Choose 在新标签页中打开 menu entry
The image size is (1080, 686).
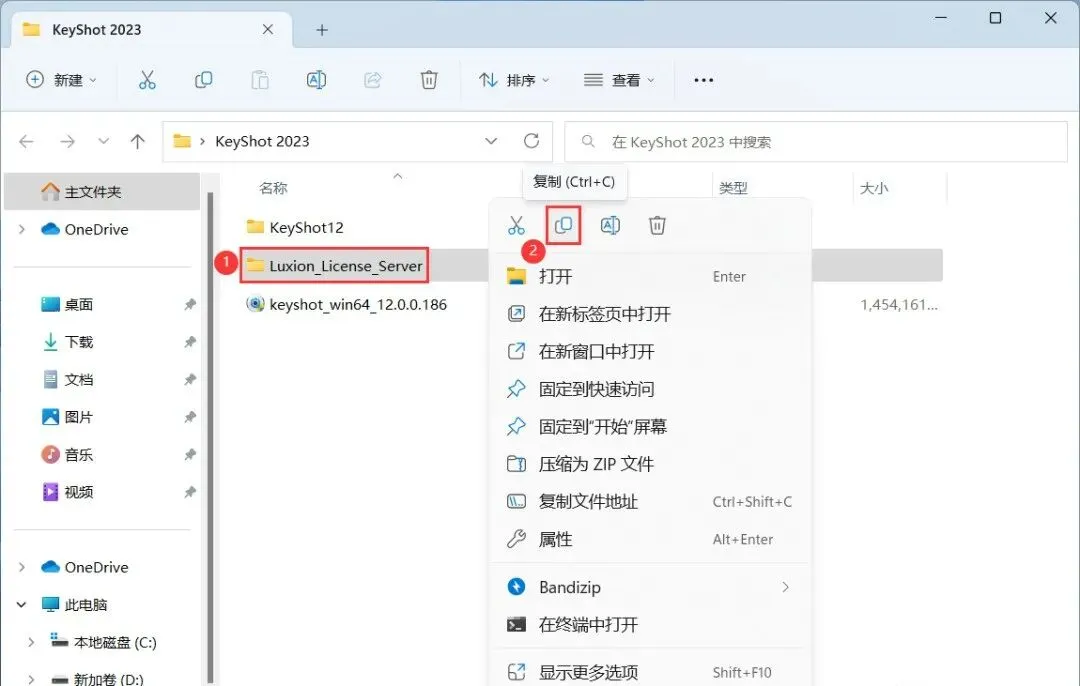pyautogui.click(x=650, y=314)
